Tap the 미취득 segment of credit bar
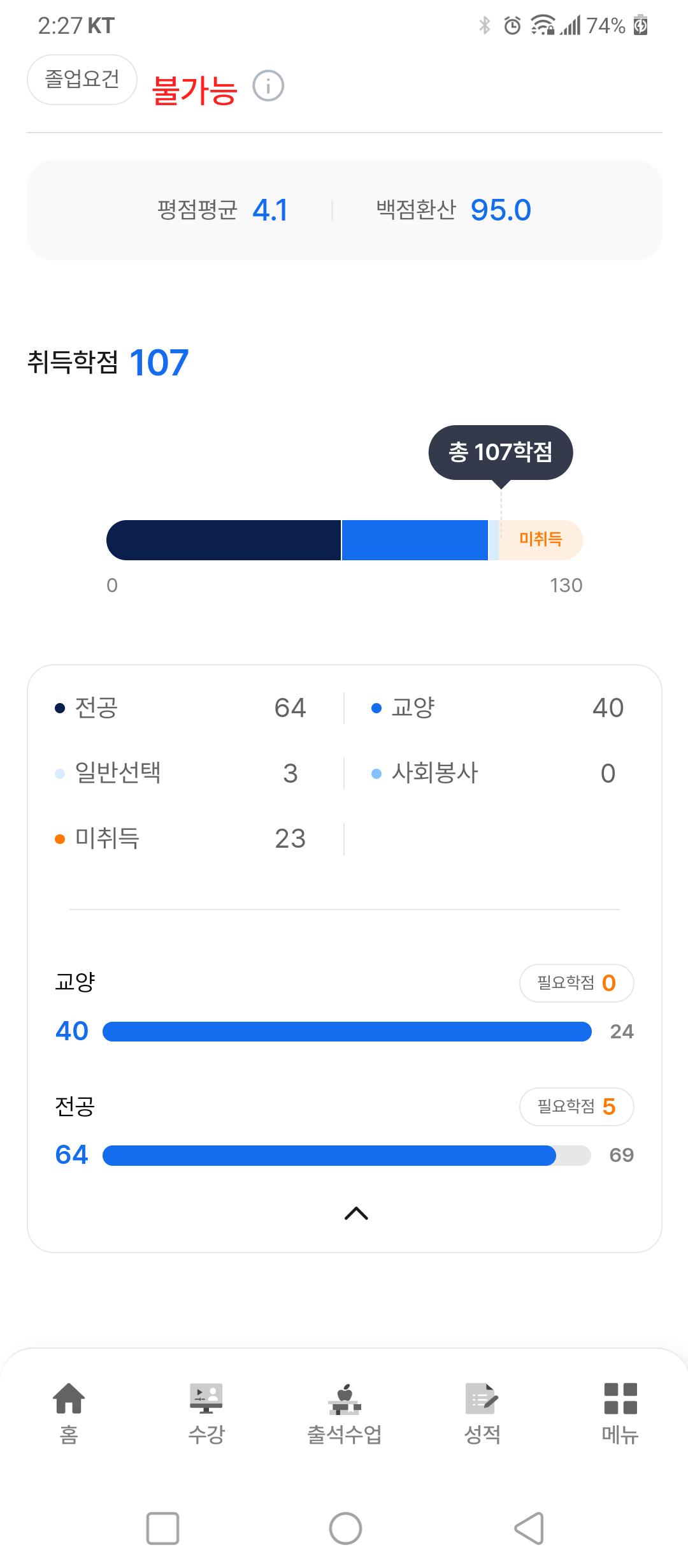The height and width of the screenshot is (1568, 688). pyautogui.click(x=541, y=540)
